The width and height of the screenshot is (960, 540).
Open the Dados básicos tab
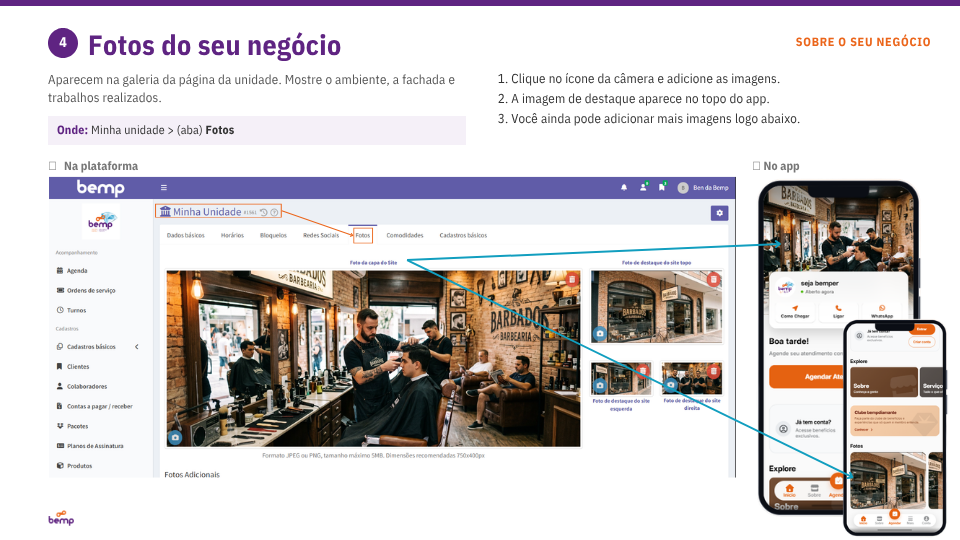click(186, 235)
